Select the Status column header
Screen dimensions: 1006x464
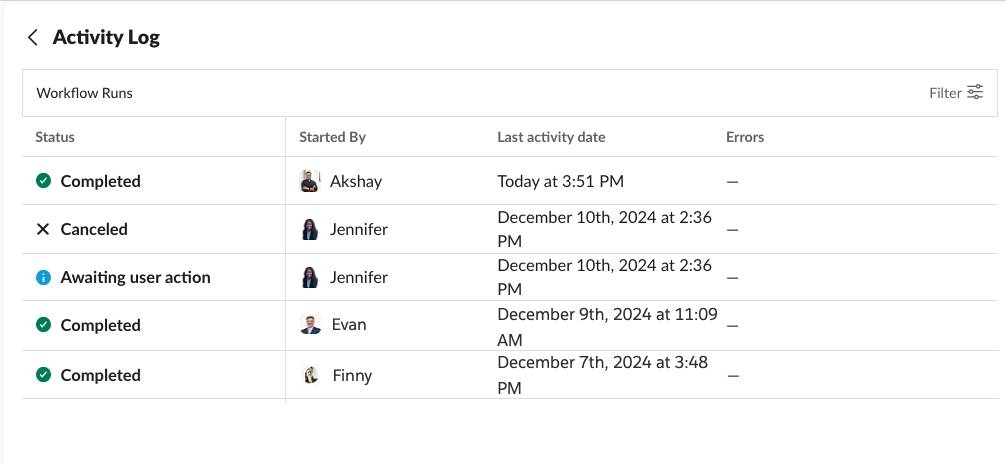55,137
